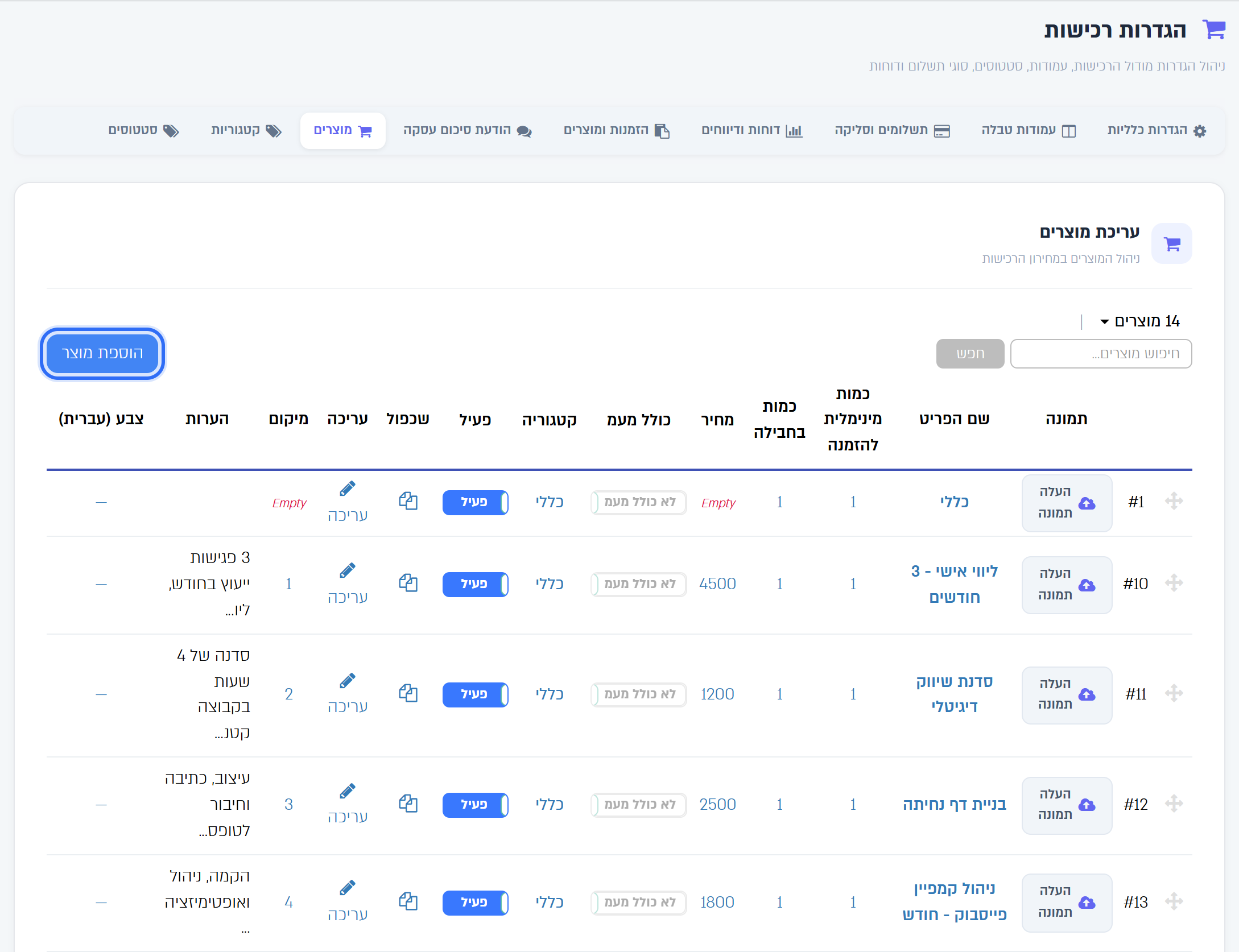Open the סדנת שיווק דיגיטלי product link
1239x952 pixels.
coord(955,694)
